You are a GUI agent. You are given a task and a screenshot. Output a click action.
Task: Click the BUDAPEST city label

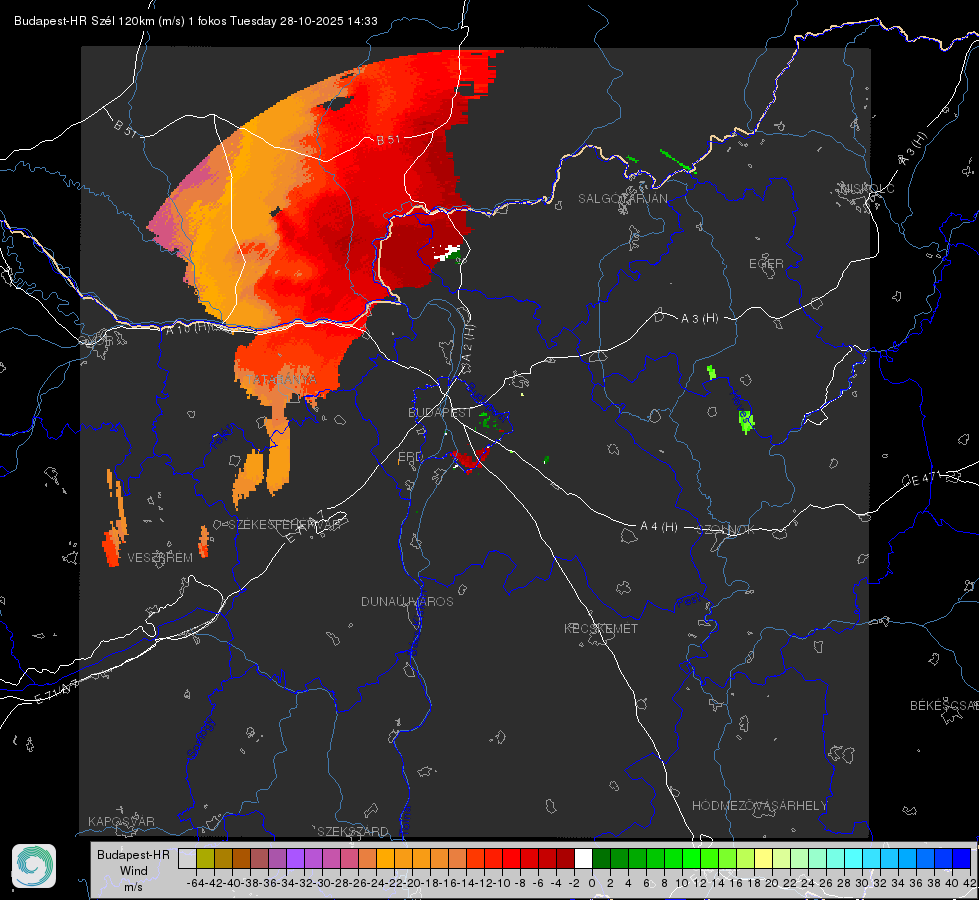[x=440, y=413]
